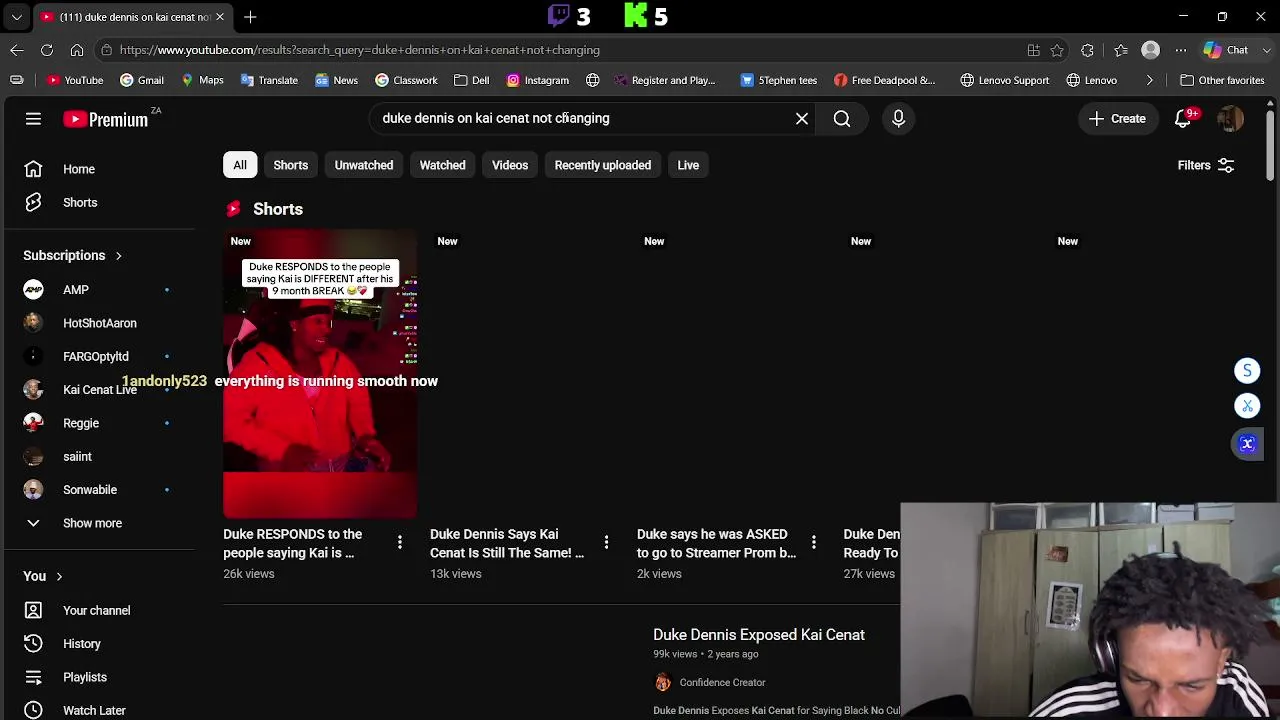This screenshot has width=1280, height=720.
Task: Open the browser home page
Action: [x=77, y=50]
